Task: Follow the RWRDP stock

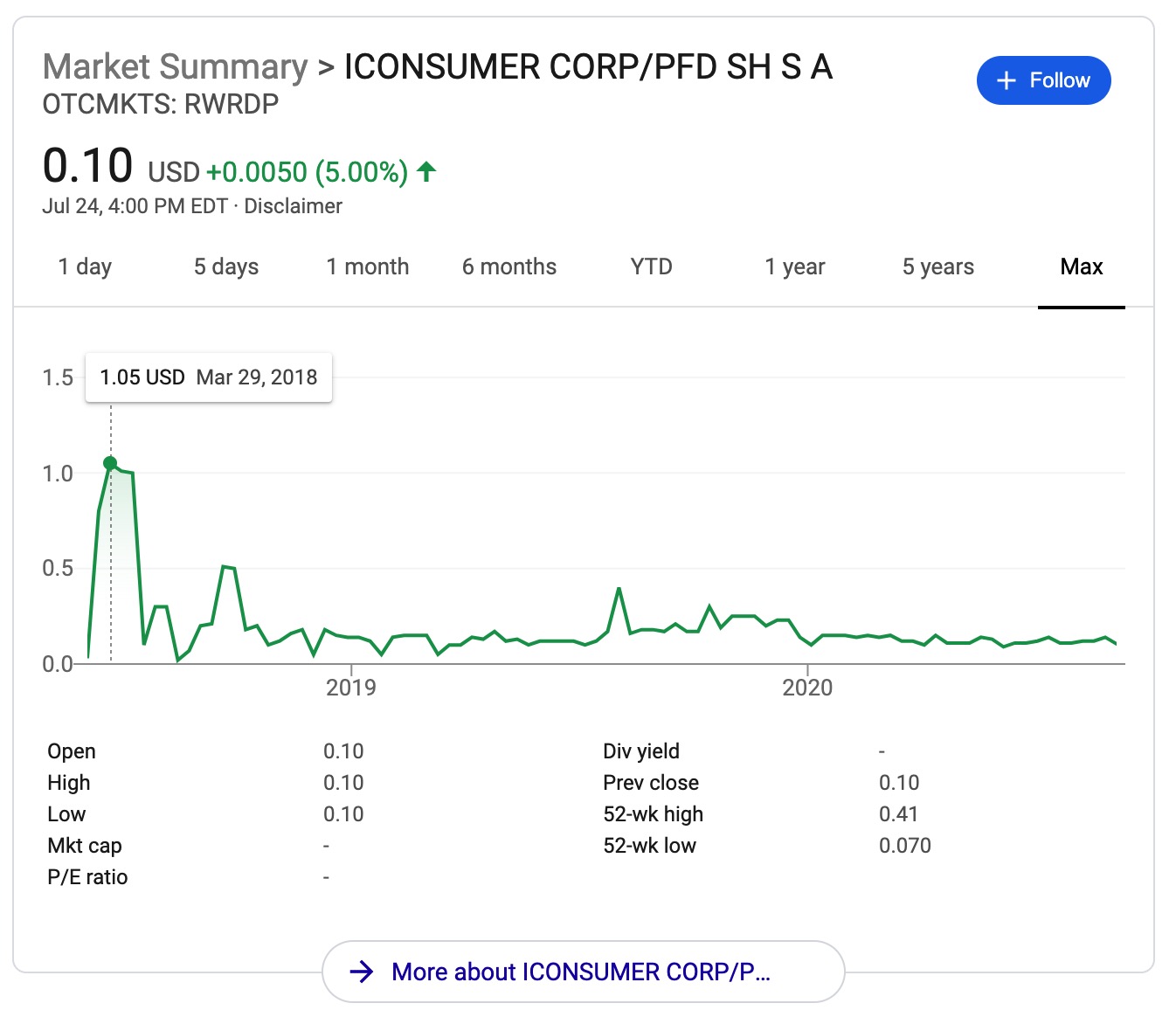Action: (x=1043, y=80)
